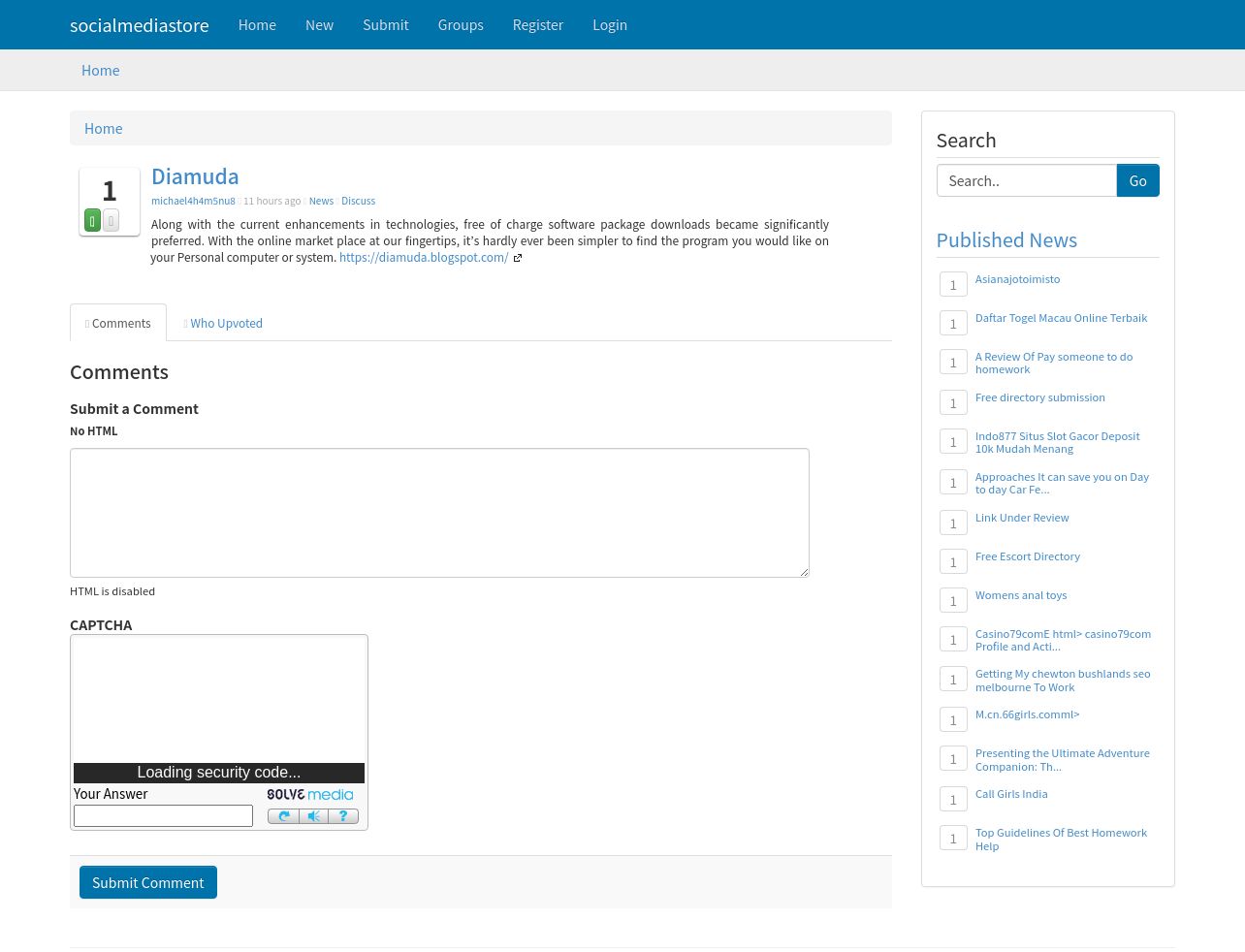Reload the CAPTCHA challenge
Image resolution: width=1245 pixels, height=952 pixels.
283,816
